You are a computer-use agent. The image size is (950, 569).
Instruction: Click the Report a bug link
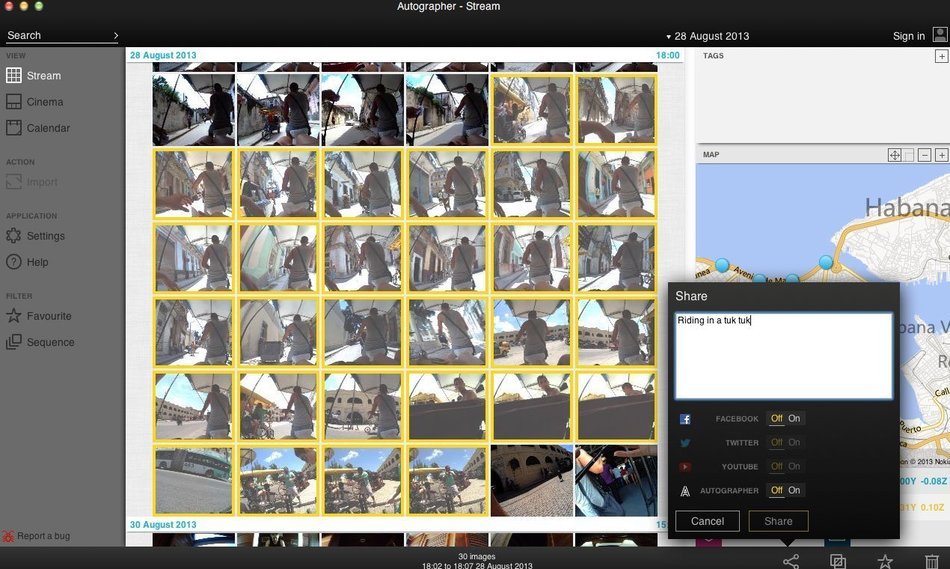pyautogui.click(x=36, y=536)
